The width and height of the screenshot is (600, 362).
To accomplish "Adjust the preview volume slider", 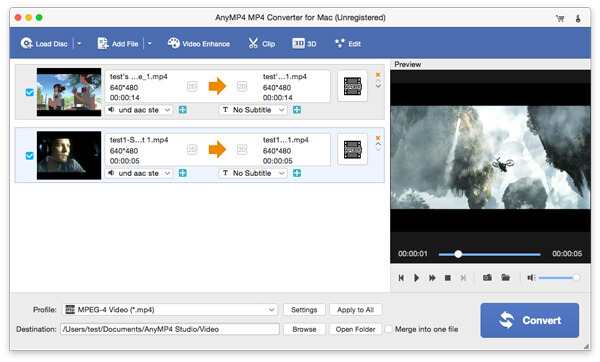I will click(559, 277).
